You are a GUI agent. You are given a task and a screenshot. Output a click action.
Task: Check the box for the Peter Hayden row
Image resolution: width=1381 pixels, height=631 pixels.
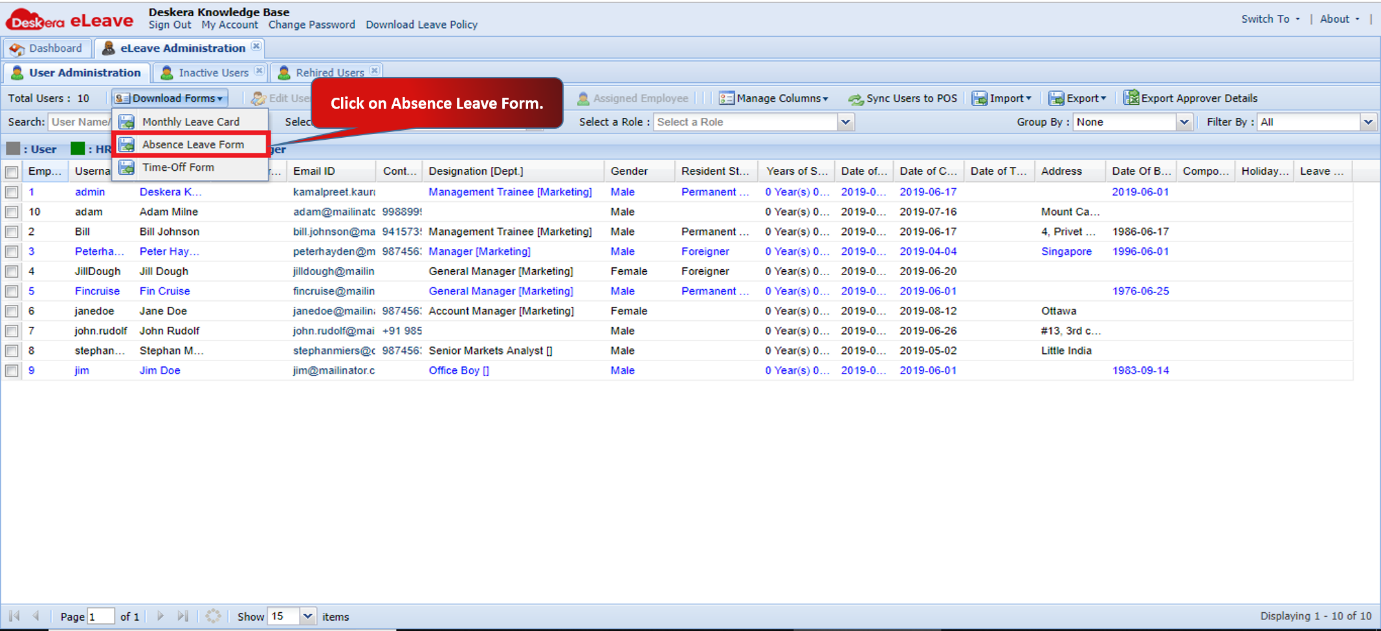click(x=12, y=252)
